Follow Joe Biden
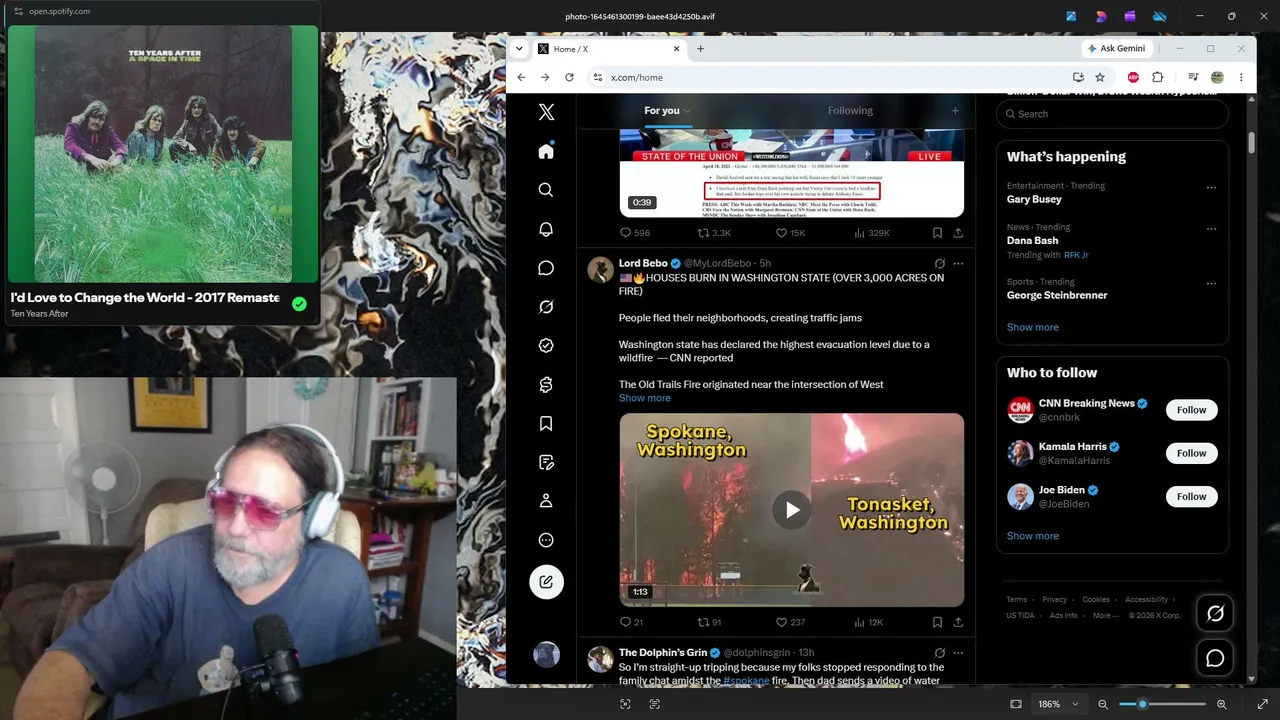The width and height of the screenshot is (1280, 720). tap(1191, 496)
